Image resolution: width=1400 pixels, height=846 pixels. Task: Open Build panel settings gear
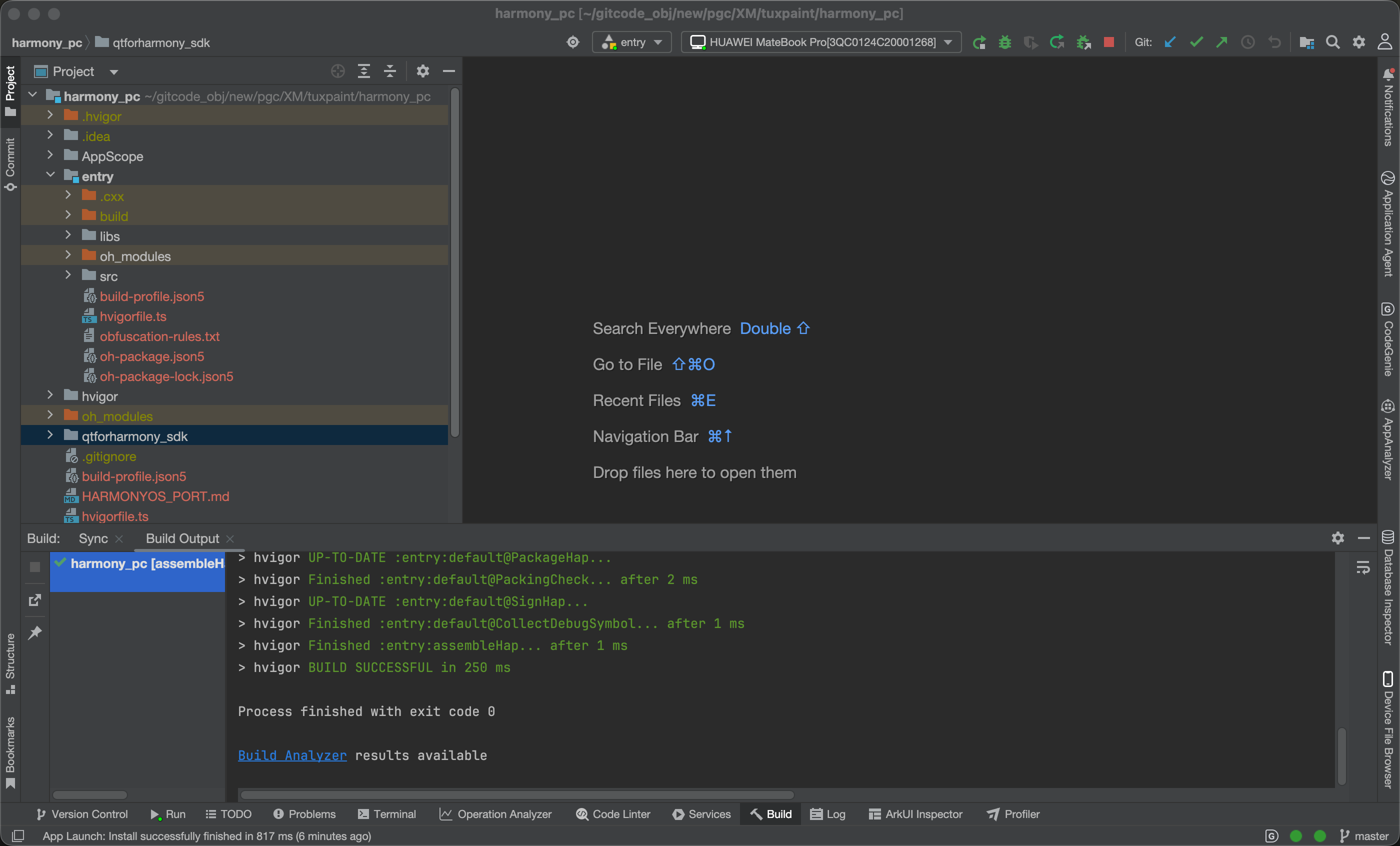point(1337,537)
